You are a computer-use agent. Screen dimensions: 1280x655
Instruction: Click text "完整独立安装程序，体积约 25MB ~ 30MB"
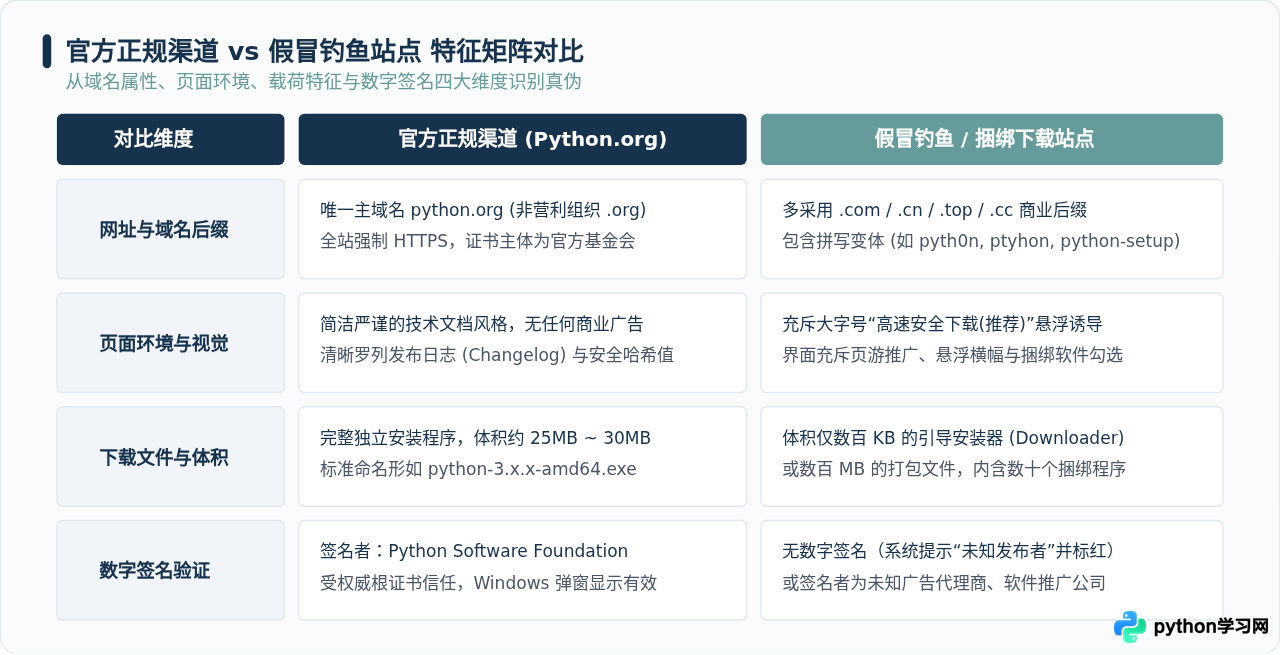tap(485, 438)
